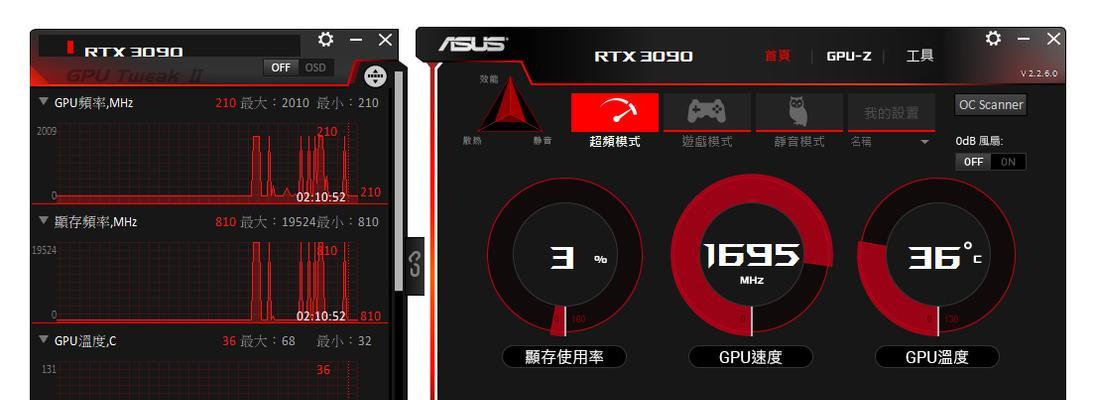Toggle the OSD option in monitor window

pos(316,67)
